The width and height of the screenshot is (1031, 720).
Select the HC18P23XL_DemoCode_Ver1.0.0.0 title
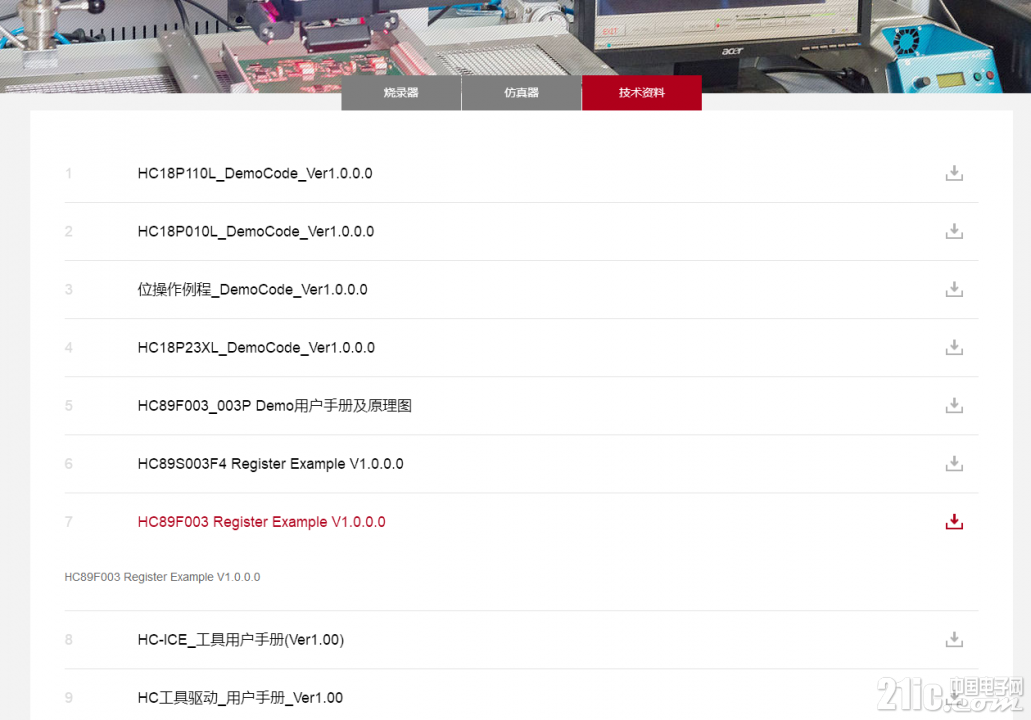(x=256, y=348)
